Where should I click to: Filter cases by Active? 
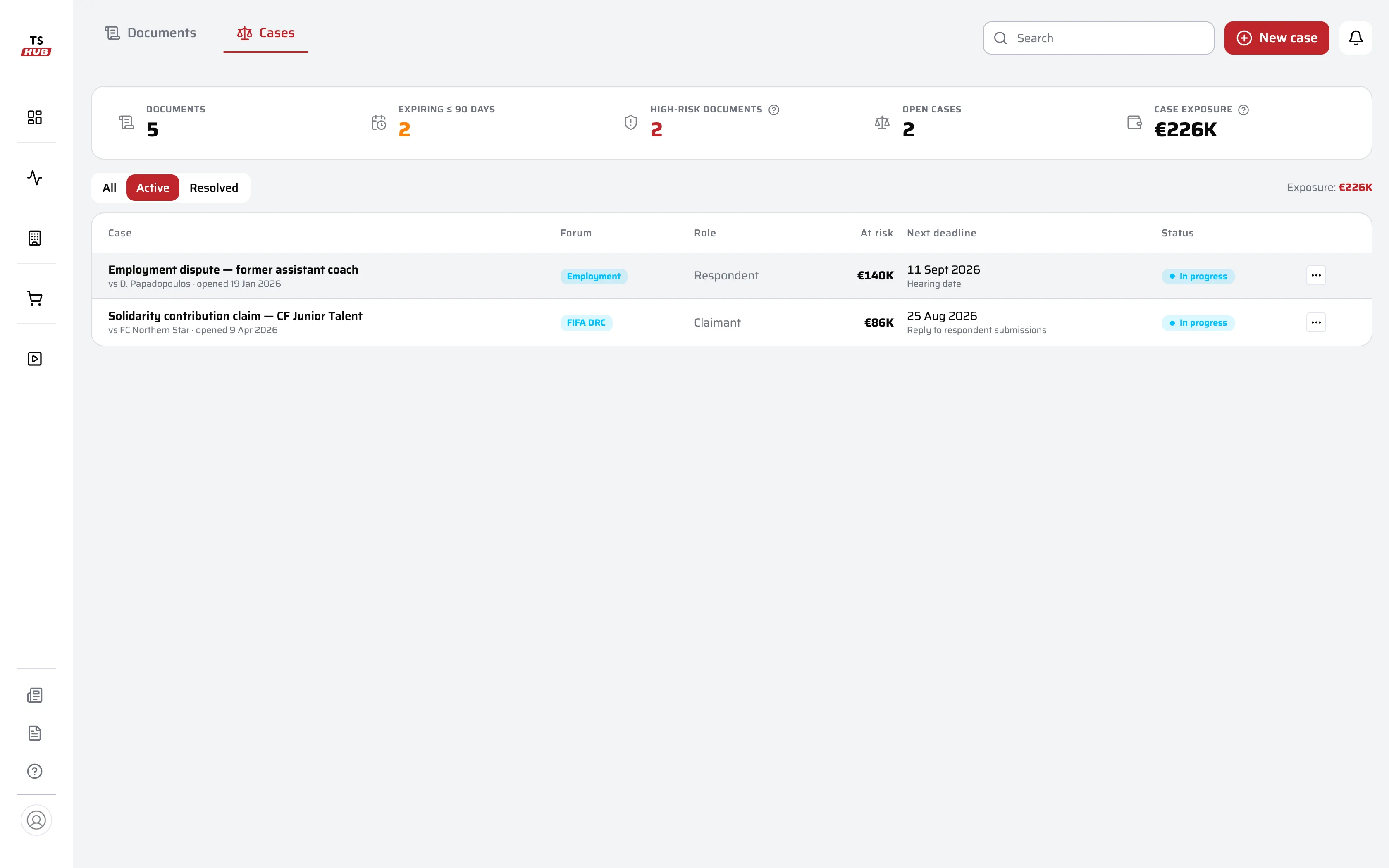[153, 188]
